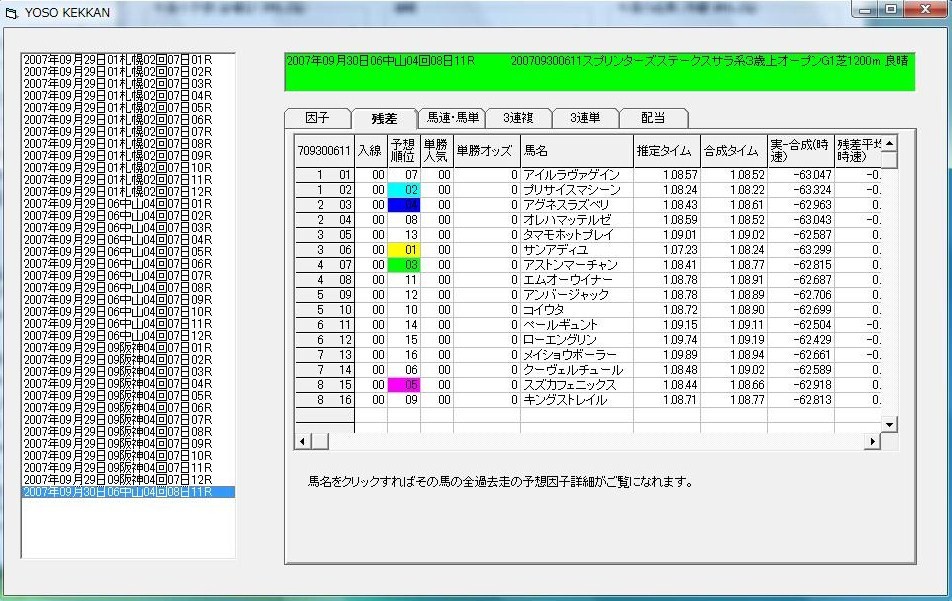Viewport: 952px width, 601px height.
Task: Click horse name アストンマーチャン
Action: [570, 265]
